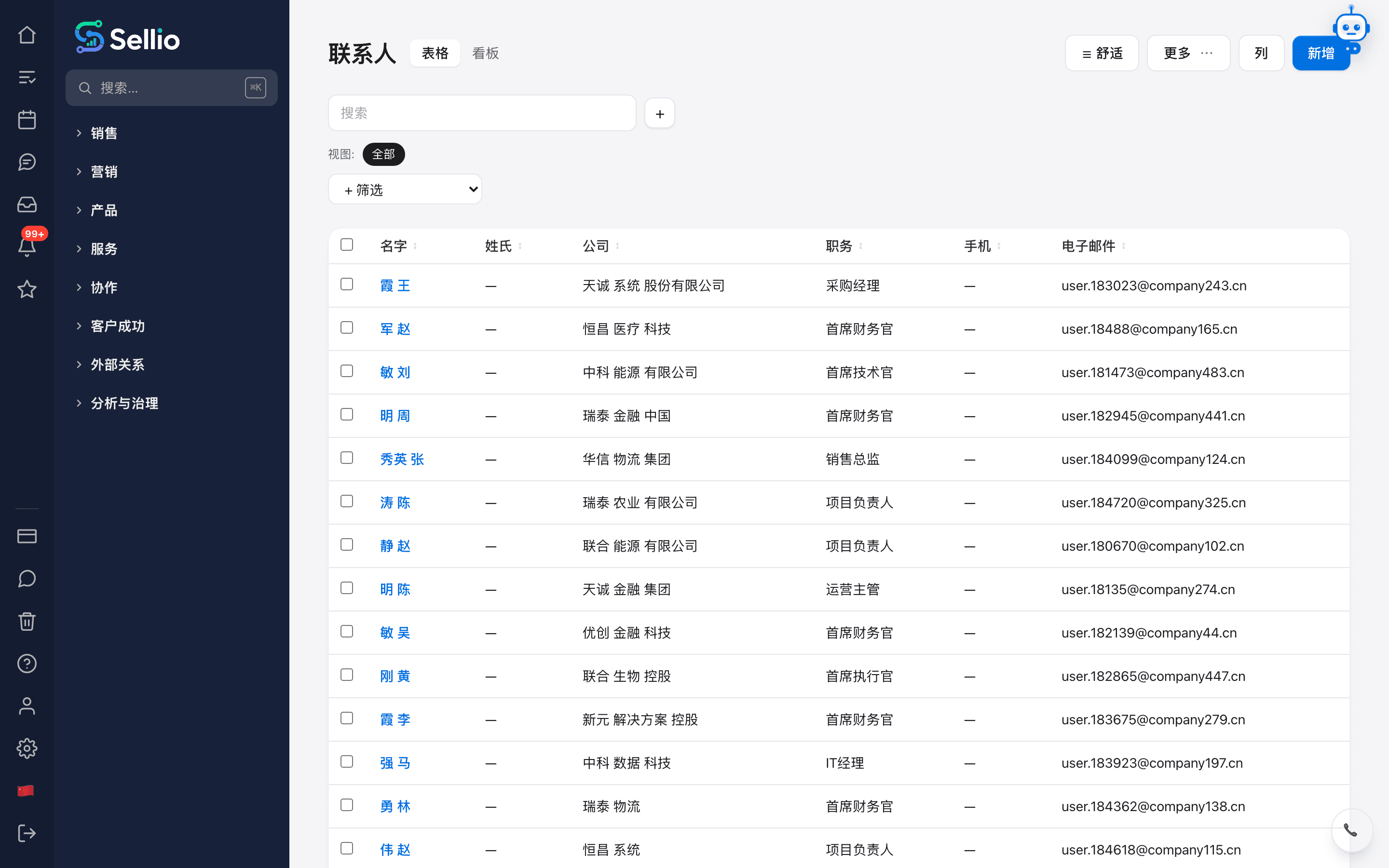Open the calendar icon in left rail
1389x868 pixels.
27,120
